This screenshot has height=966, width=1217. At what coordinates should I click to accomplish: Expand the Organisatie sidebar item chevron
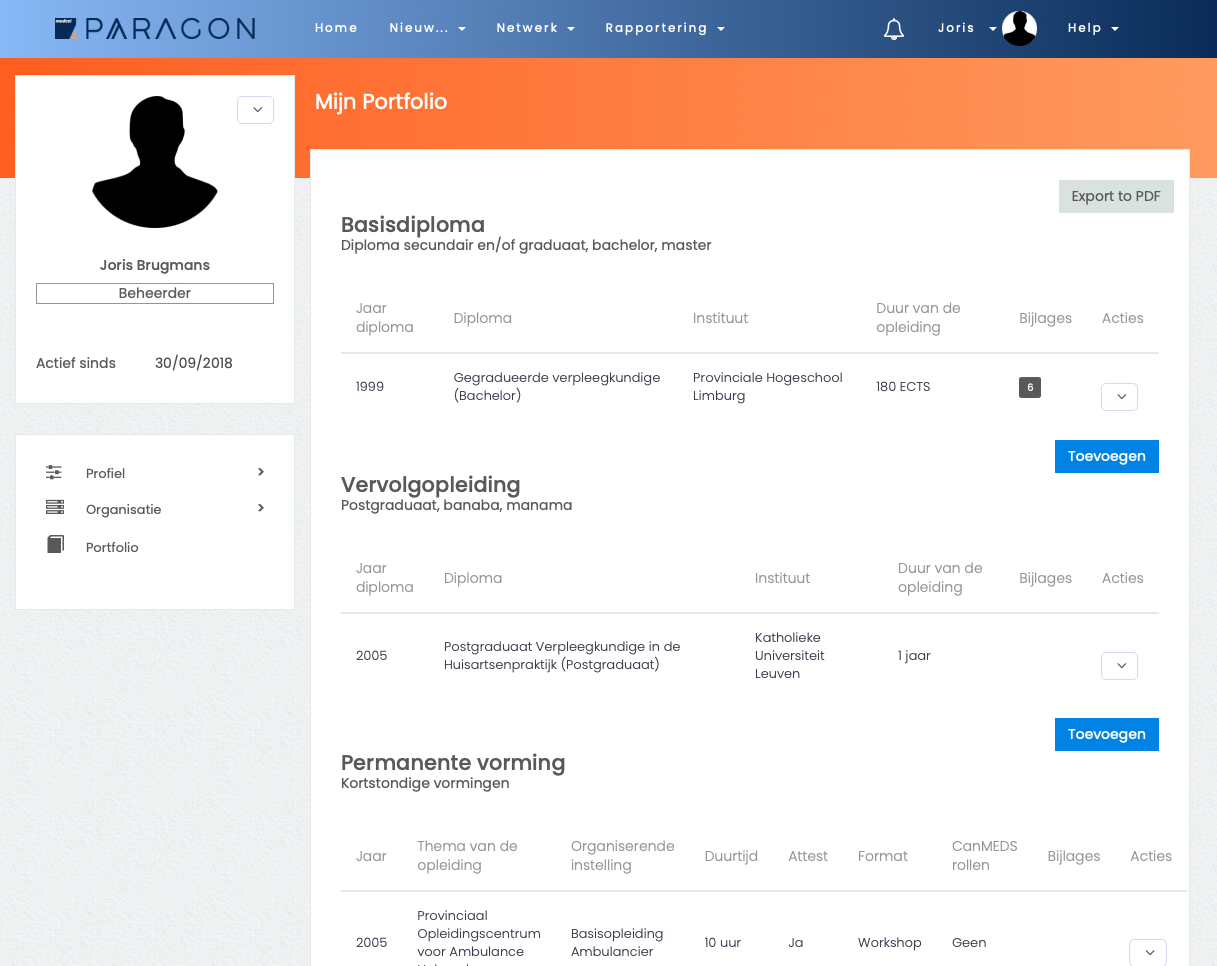tap(261, 508)
